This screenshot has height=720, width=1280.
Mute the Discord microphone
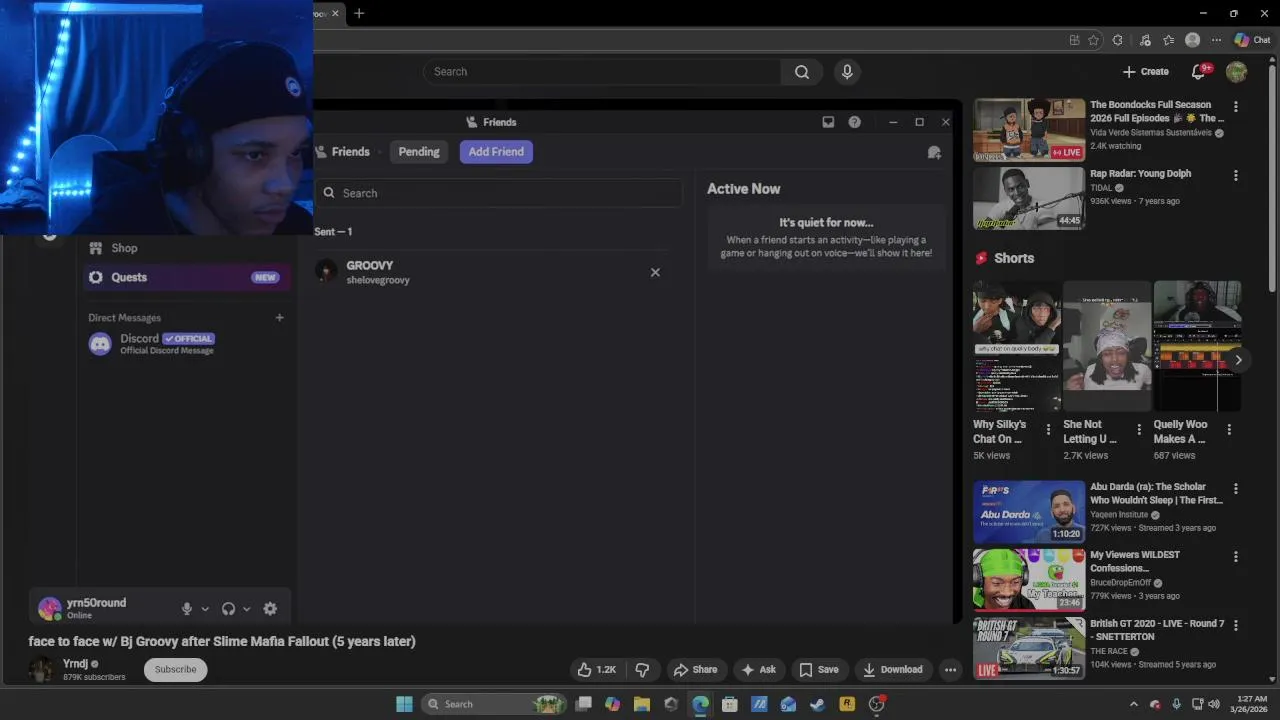pyautogui.click(x=186, y=608)
